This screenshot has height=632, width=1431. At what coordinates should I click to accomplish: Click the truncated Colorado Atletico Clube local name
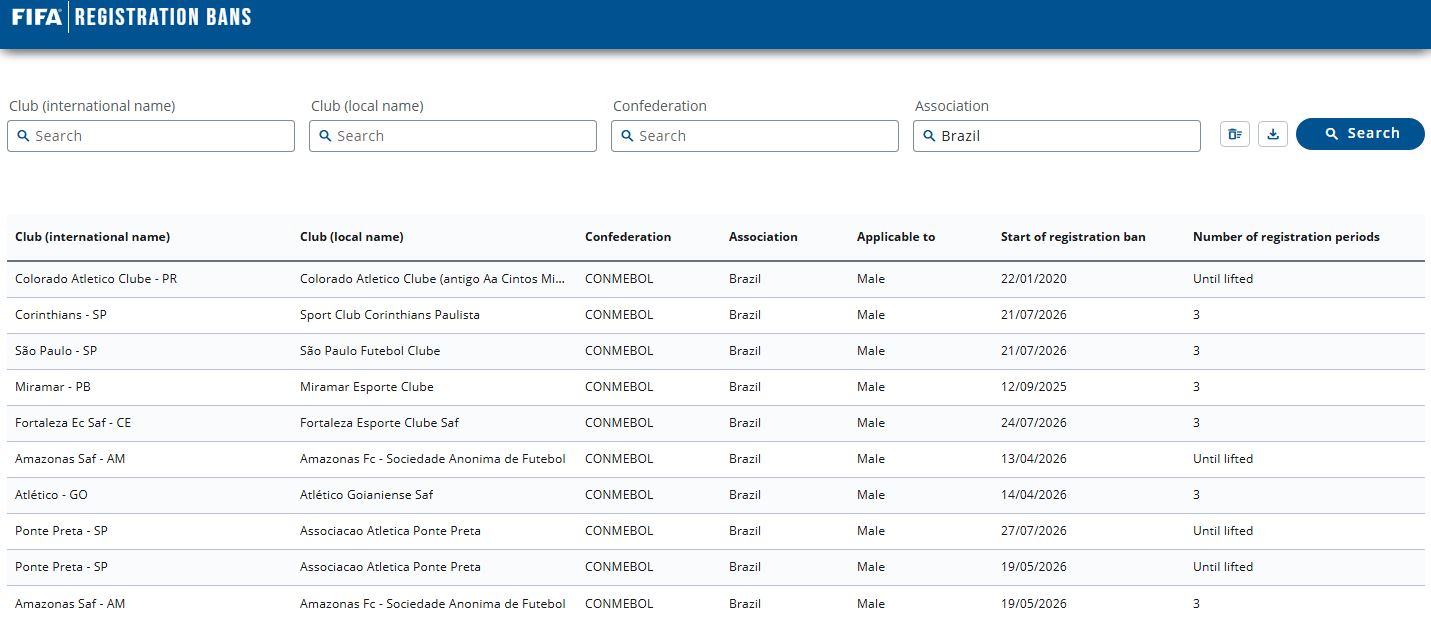point(433,279)
